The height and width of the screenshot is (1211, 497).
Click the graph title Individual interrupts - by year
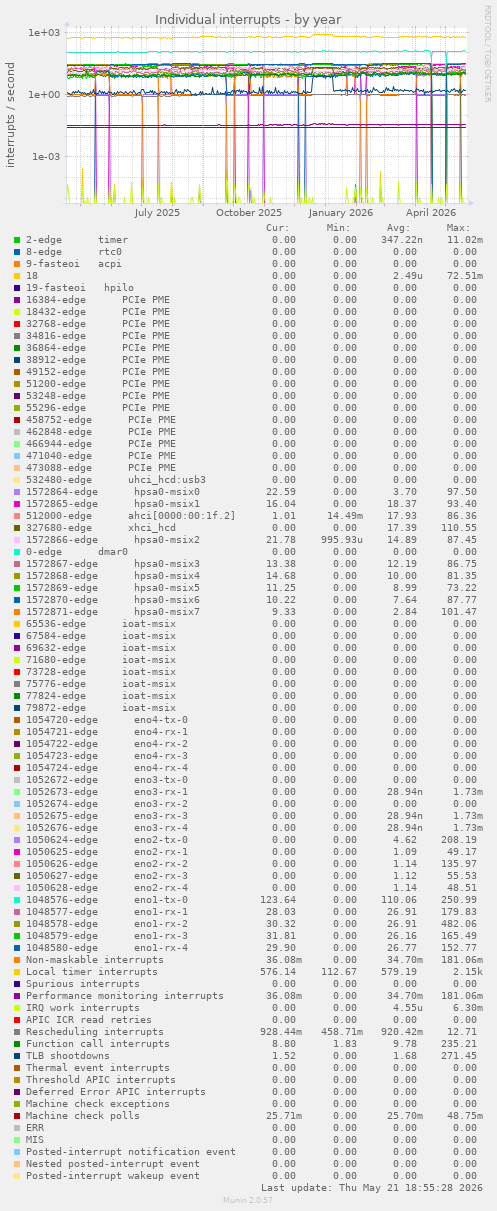248,20
